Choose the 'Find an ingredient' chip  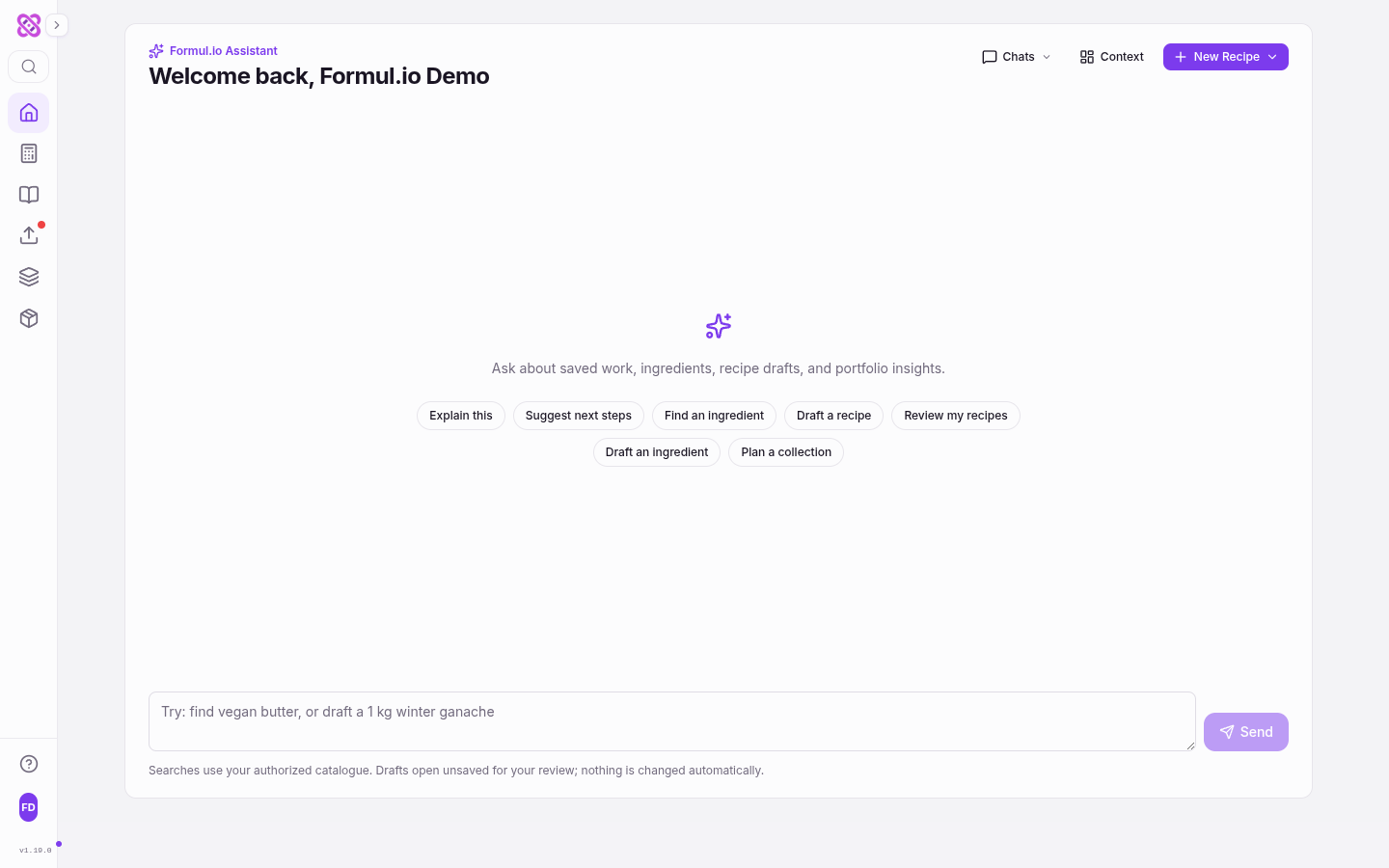[714, 416]
